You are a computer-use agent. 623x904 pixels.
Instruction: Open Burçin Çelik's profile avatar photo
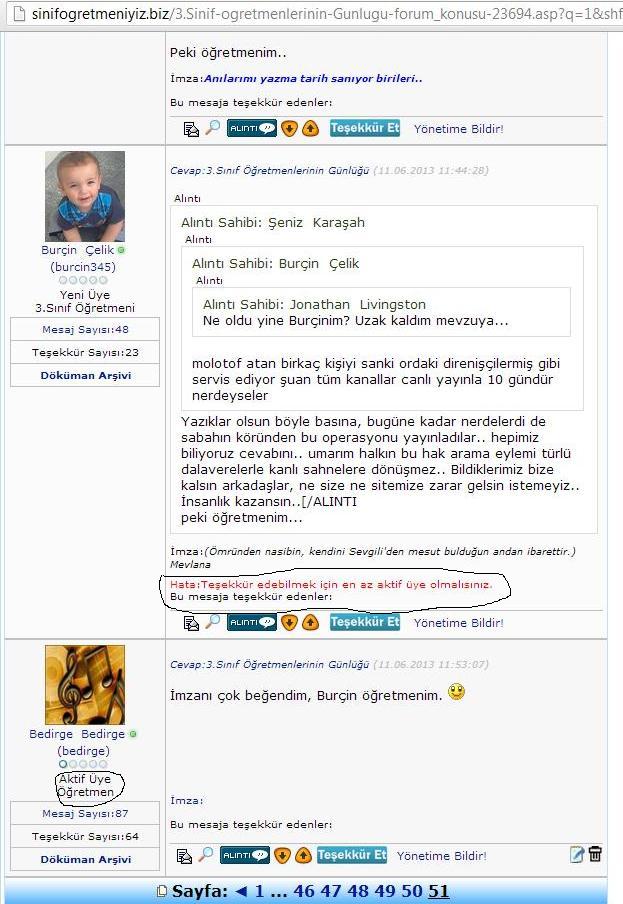click(85, 196)
